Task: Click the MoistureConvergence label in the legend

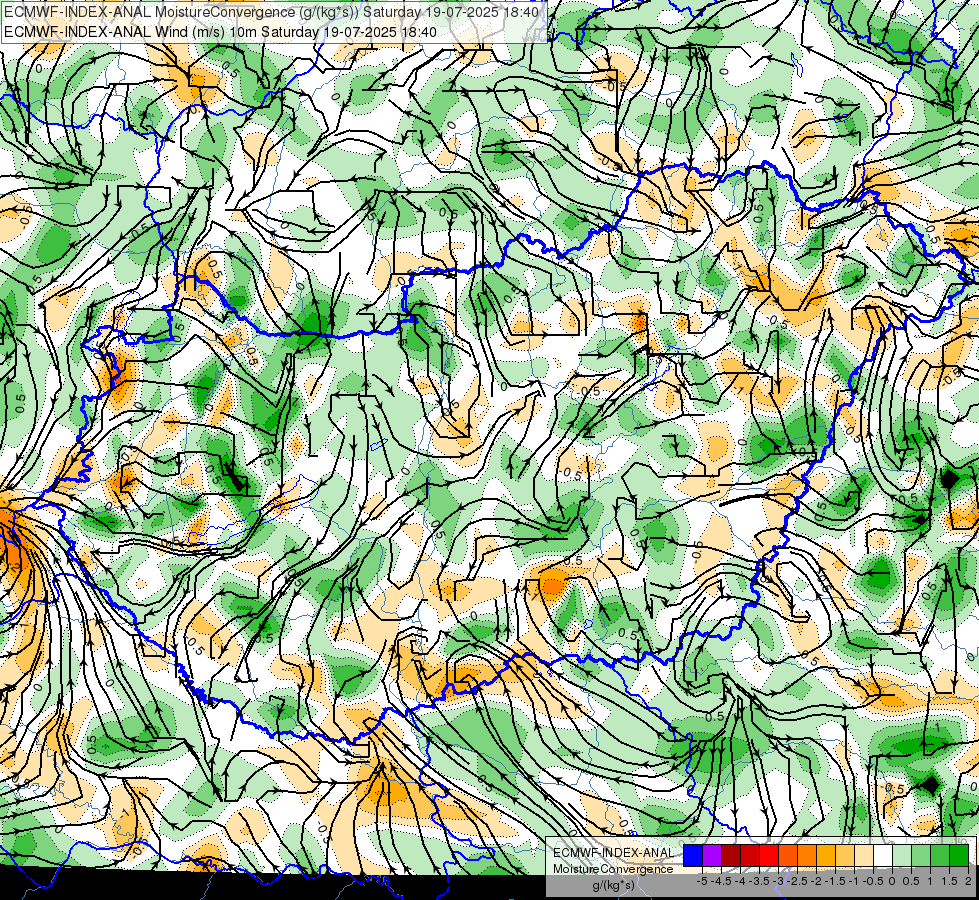Action: tap(613, 869)
